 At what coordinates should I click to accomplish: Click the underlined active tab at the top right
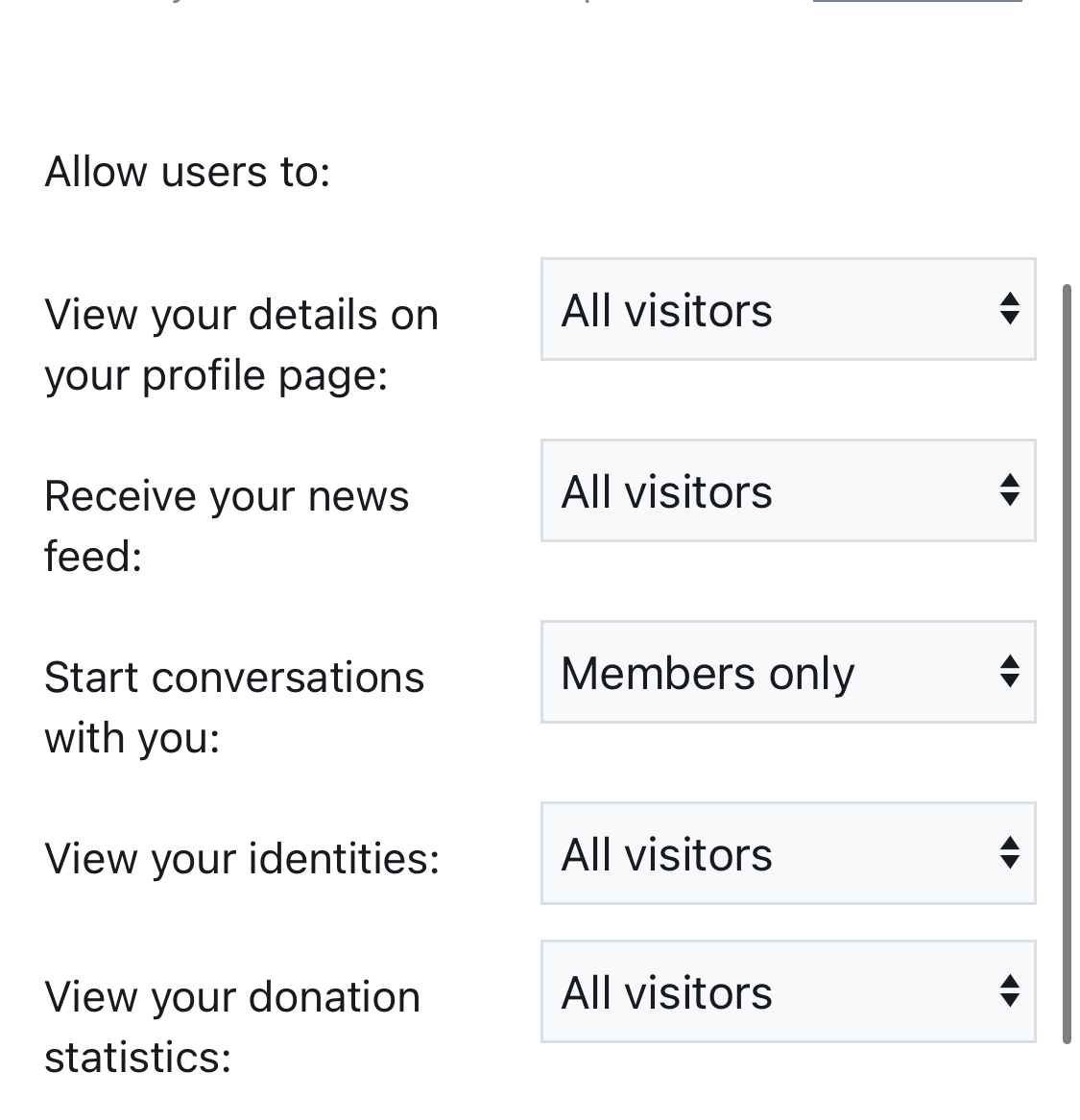point(917,1)
